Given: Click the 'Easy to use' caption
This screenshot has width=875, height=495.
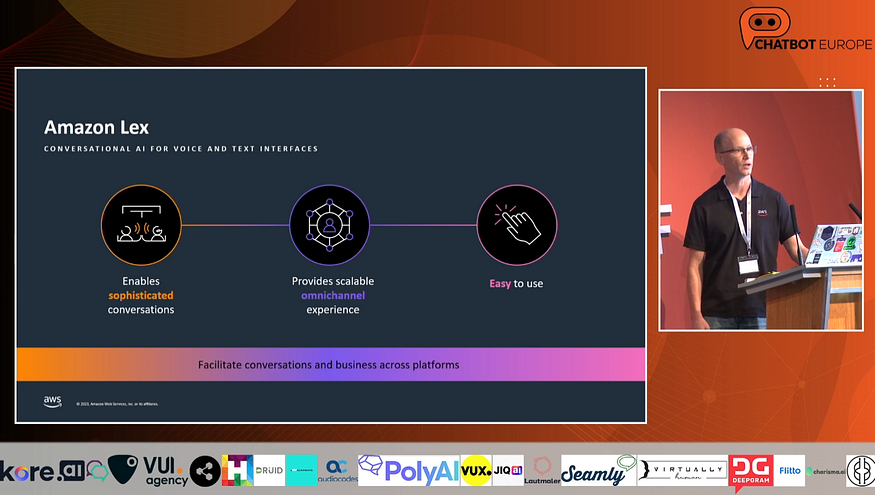Looking at the screenshot, I should click(x=516, y=283).
